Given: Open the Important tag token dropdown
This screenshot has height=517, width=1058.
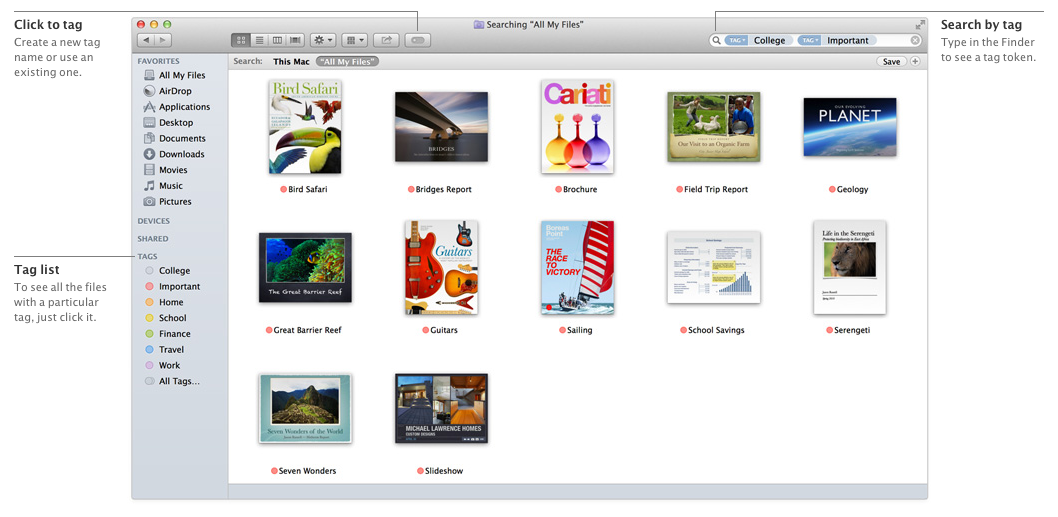Looking at the screenshot, I should coord(809,40).
